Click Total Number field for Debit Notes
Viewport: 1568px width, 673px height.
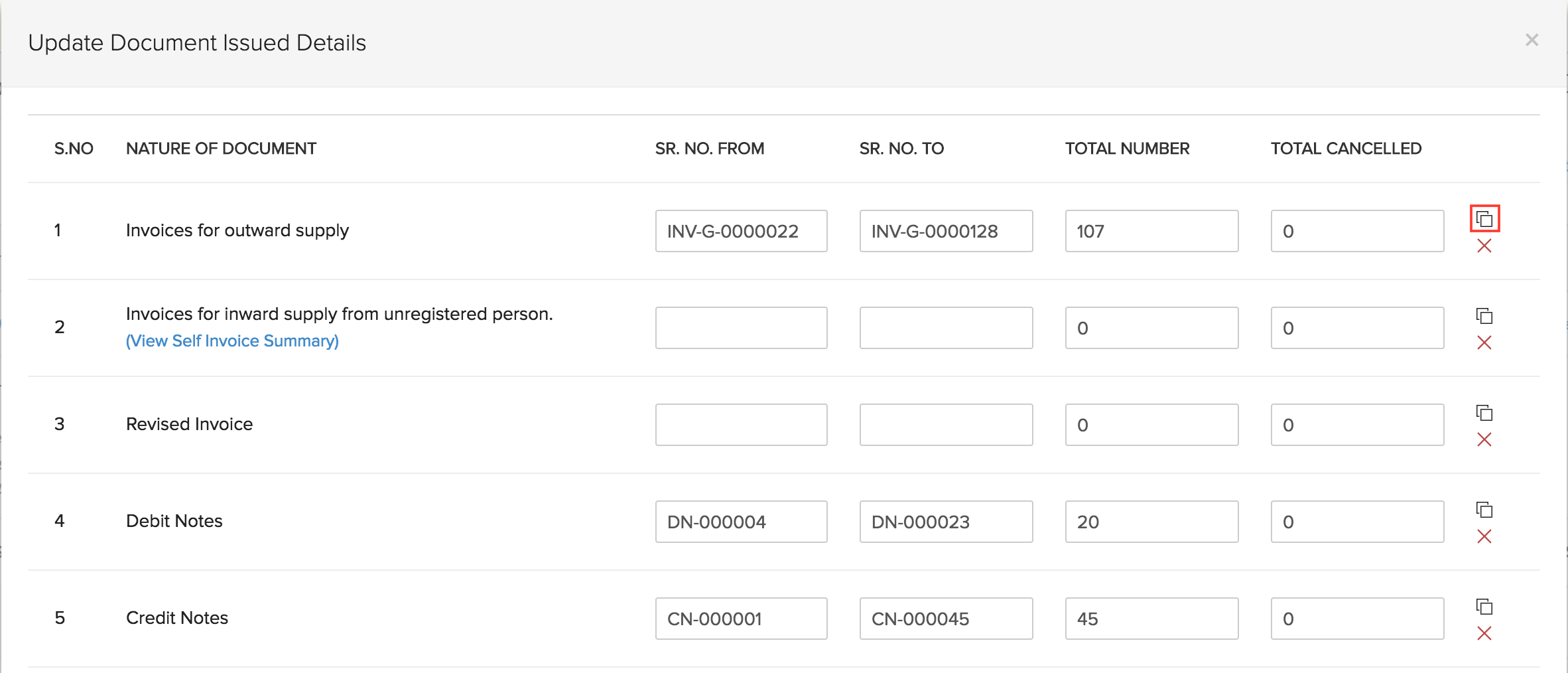click(x=1151, y=522)
